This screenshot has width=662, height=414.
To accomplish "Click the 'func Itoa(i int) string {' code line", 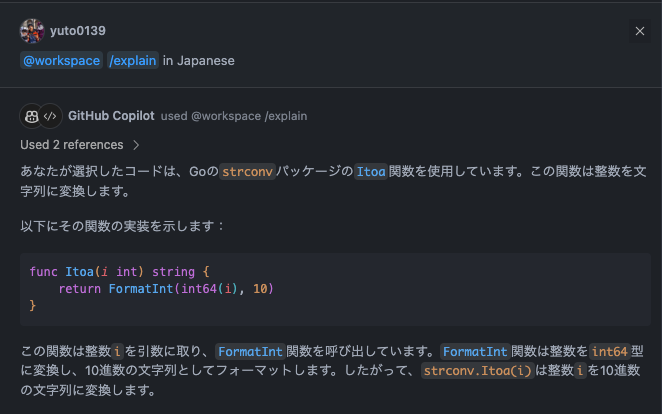I will 119,272.
